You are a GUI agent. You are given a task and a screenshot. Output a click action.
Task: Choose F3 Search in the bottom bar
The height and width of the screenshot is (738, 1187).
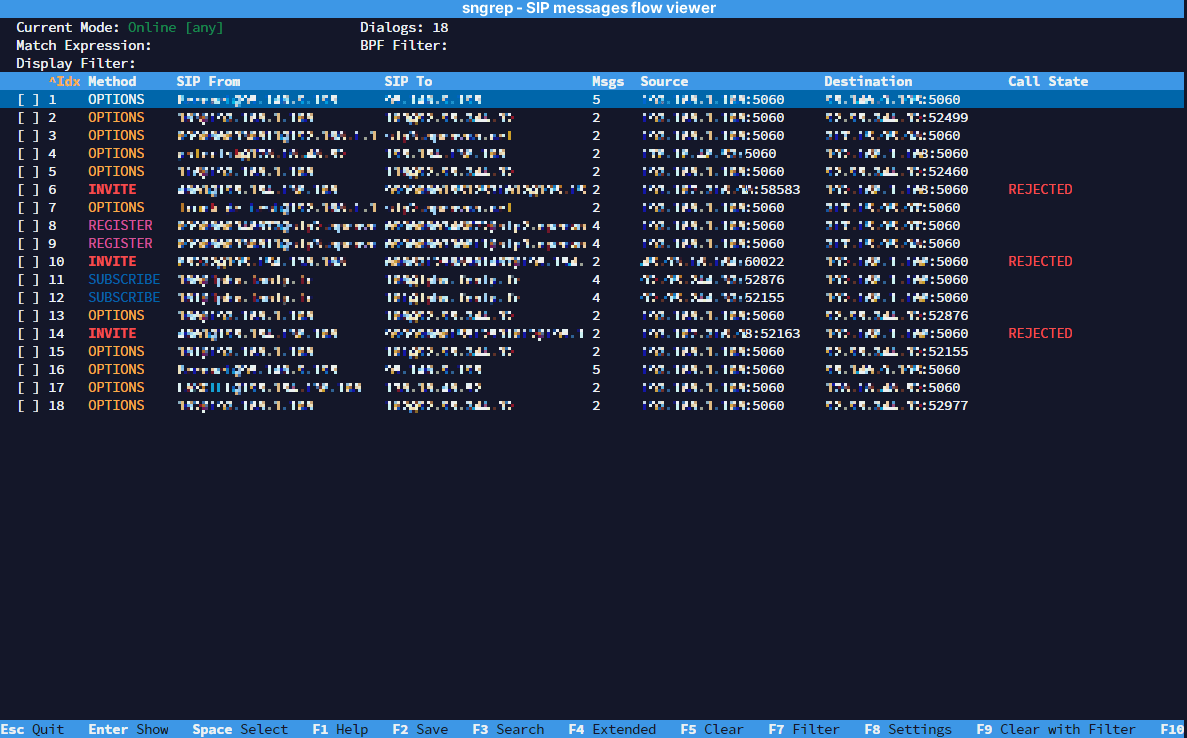point(508,730)
